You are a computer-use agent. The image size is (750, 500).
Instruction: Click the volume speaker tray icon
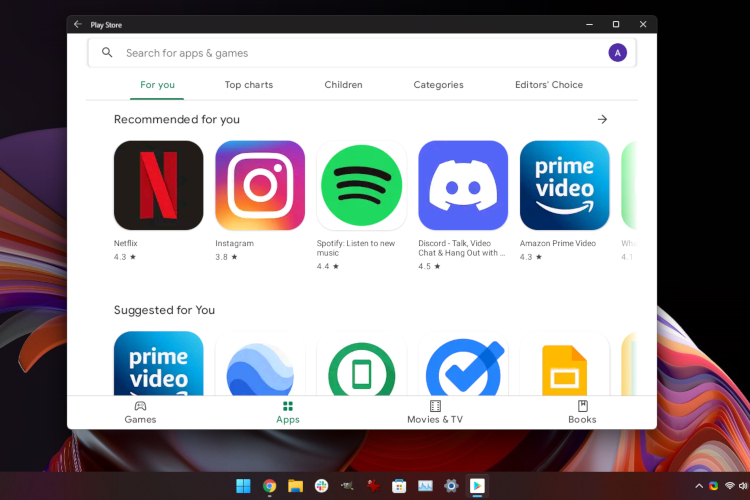coord(743,486)
